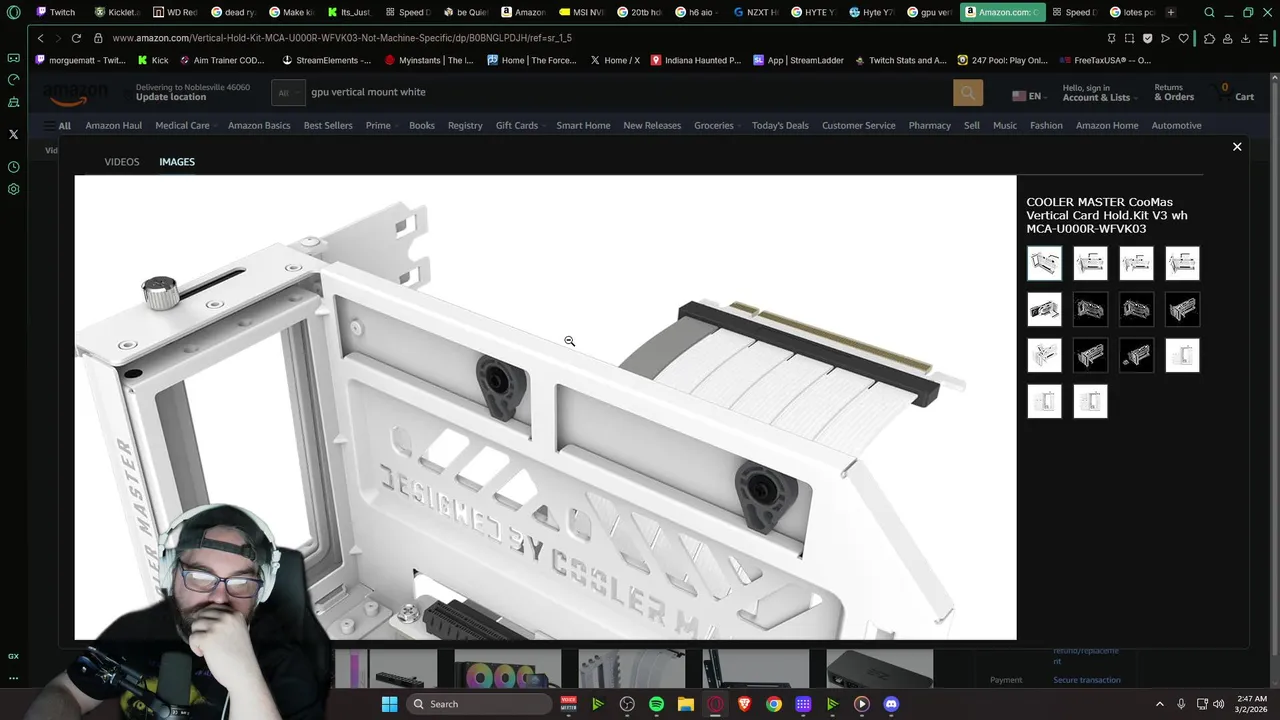The height and width of the screenshot is (720, 1280).
Task: Open the Home / X bookmark
Action: tap(614, 60)
